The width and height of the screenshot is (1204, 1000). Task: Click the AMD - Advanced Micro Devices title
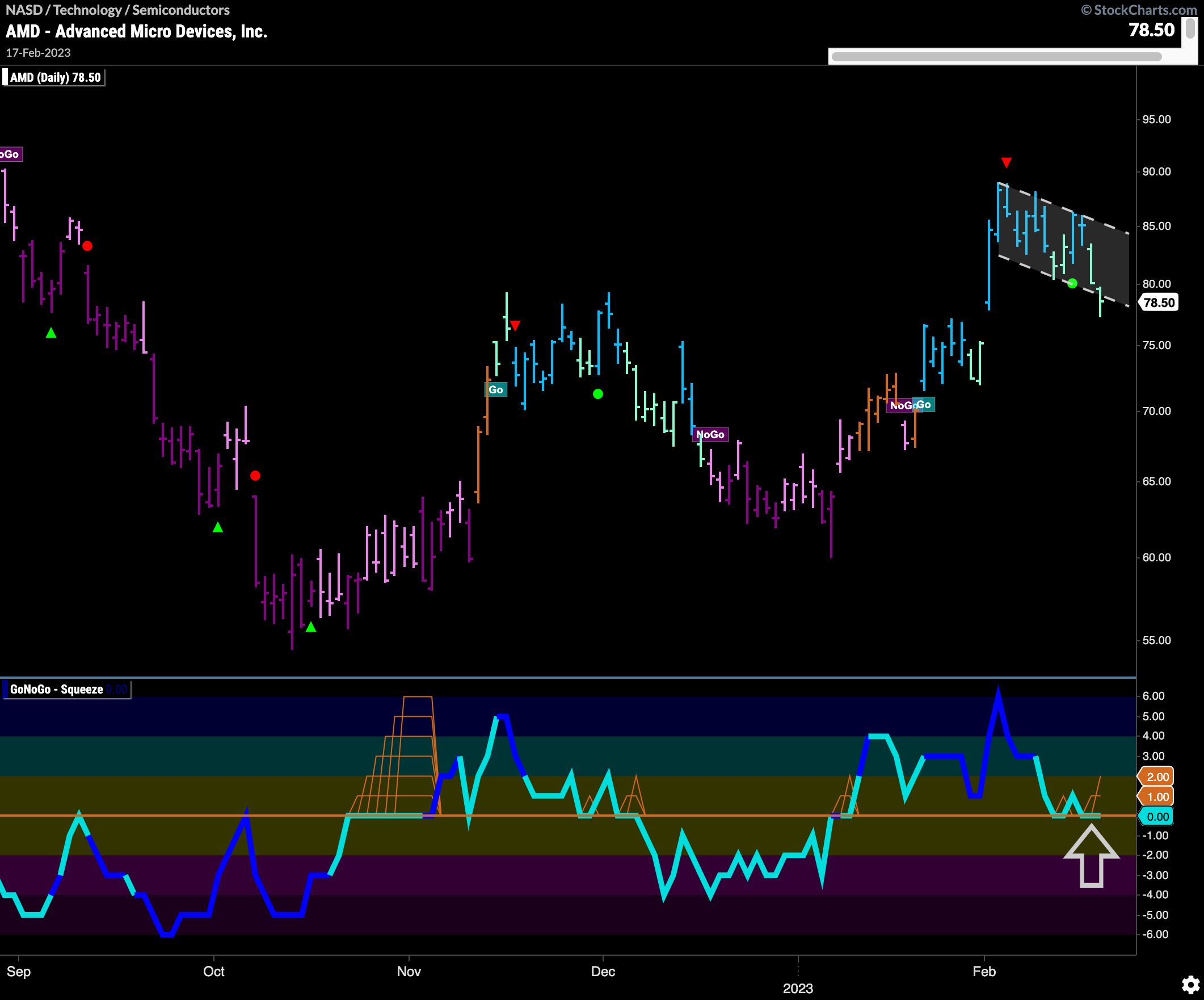(136, 31)
